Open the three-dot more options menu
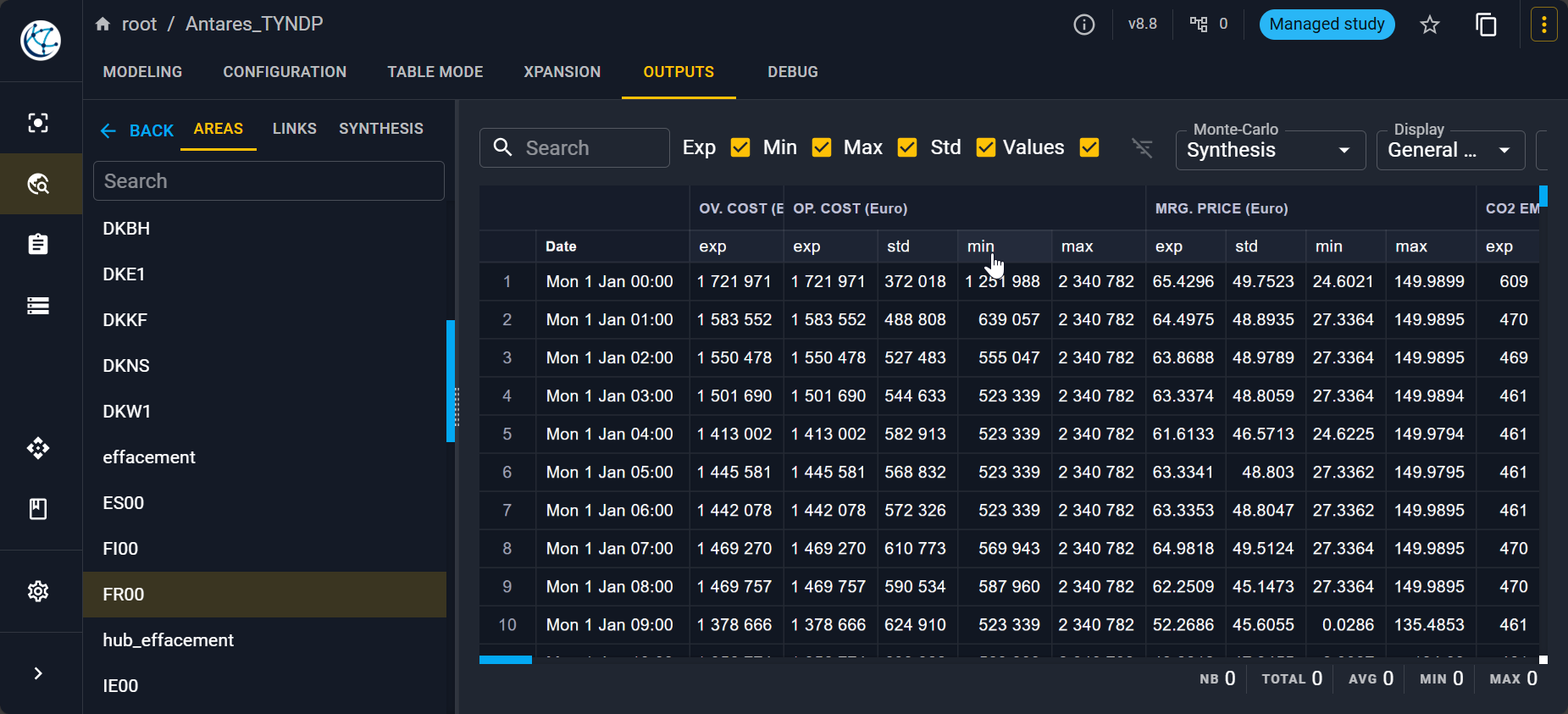The image size is (1568, 714). point(1544,25)
